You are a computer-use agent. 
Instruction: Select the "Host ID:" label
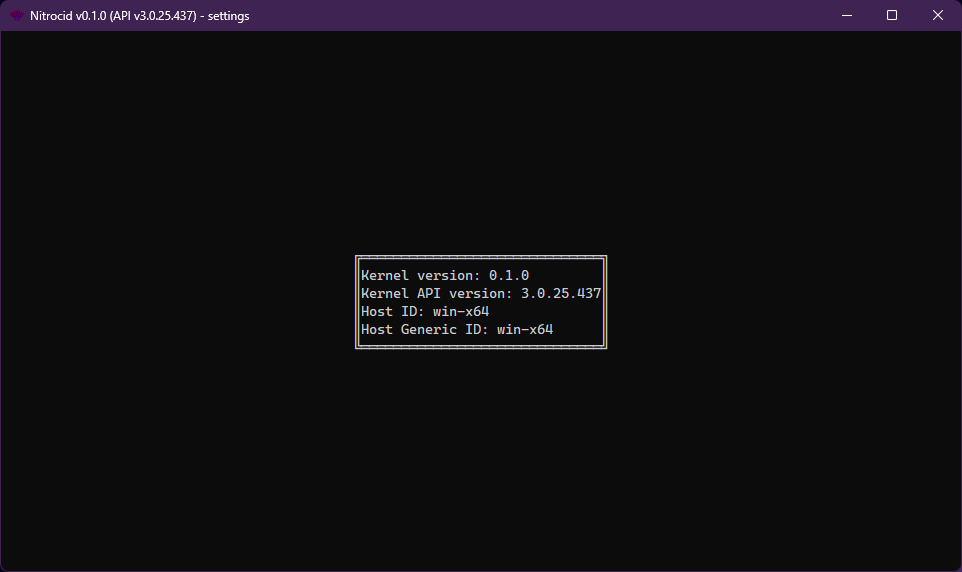click(392, 312)
